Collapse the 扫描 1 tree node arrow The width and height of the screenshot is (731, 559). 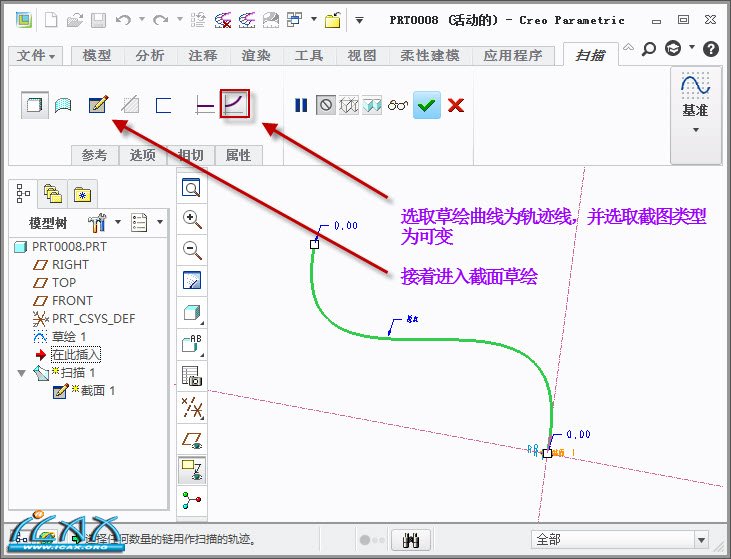pyautogui.click(x=21, y=373)
